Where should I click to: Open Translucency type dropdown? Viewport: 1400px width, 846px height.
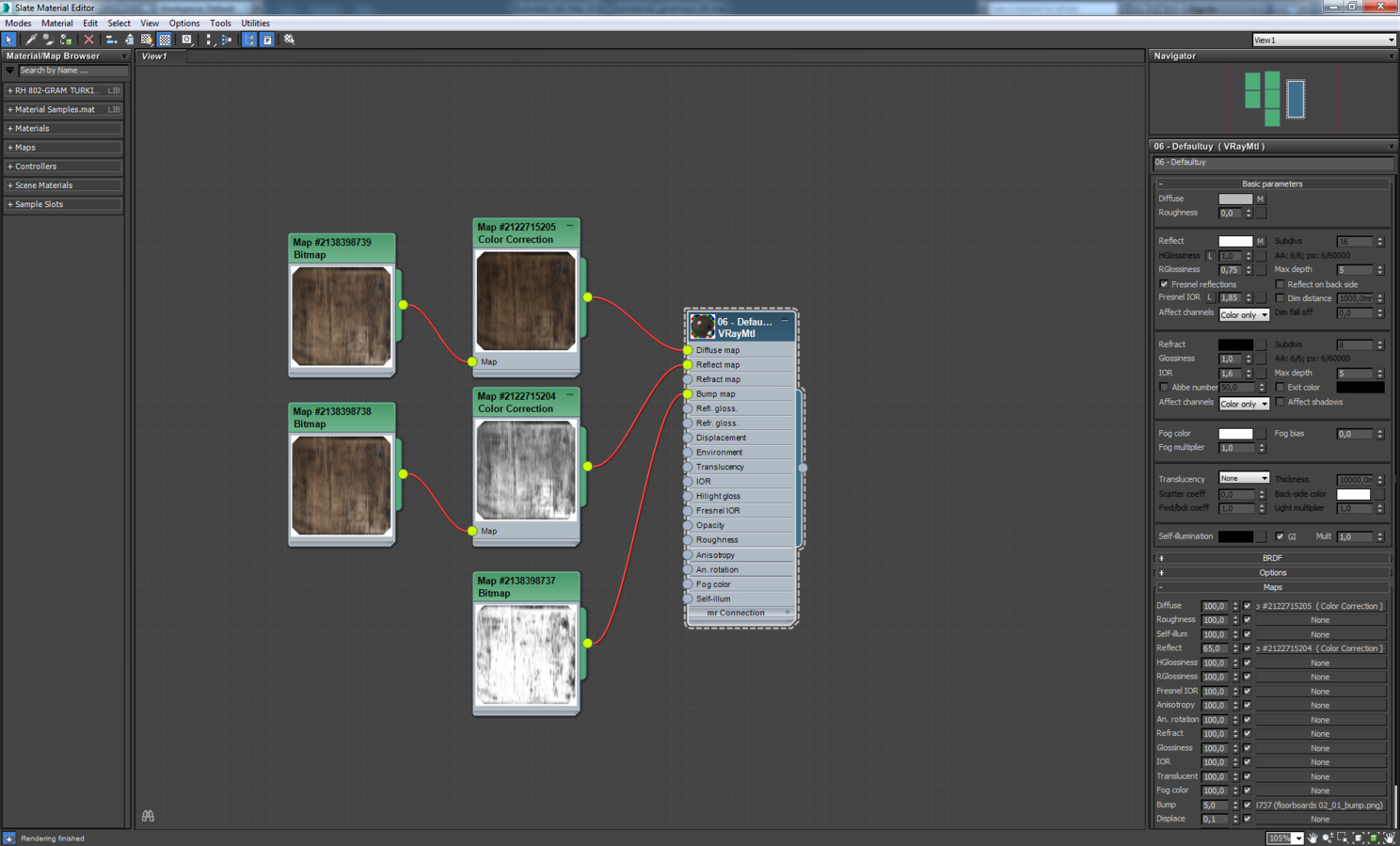[1244, 479]
